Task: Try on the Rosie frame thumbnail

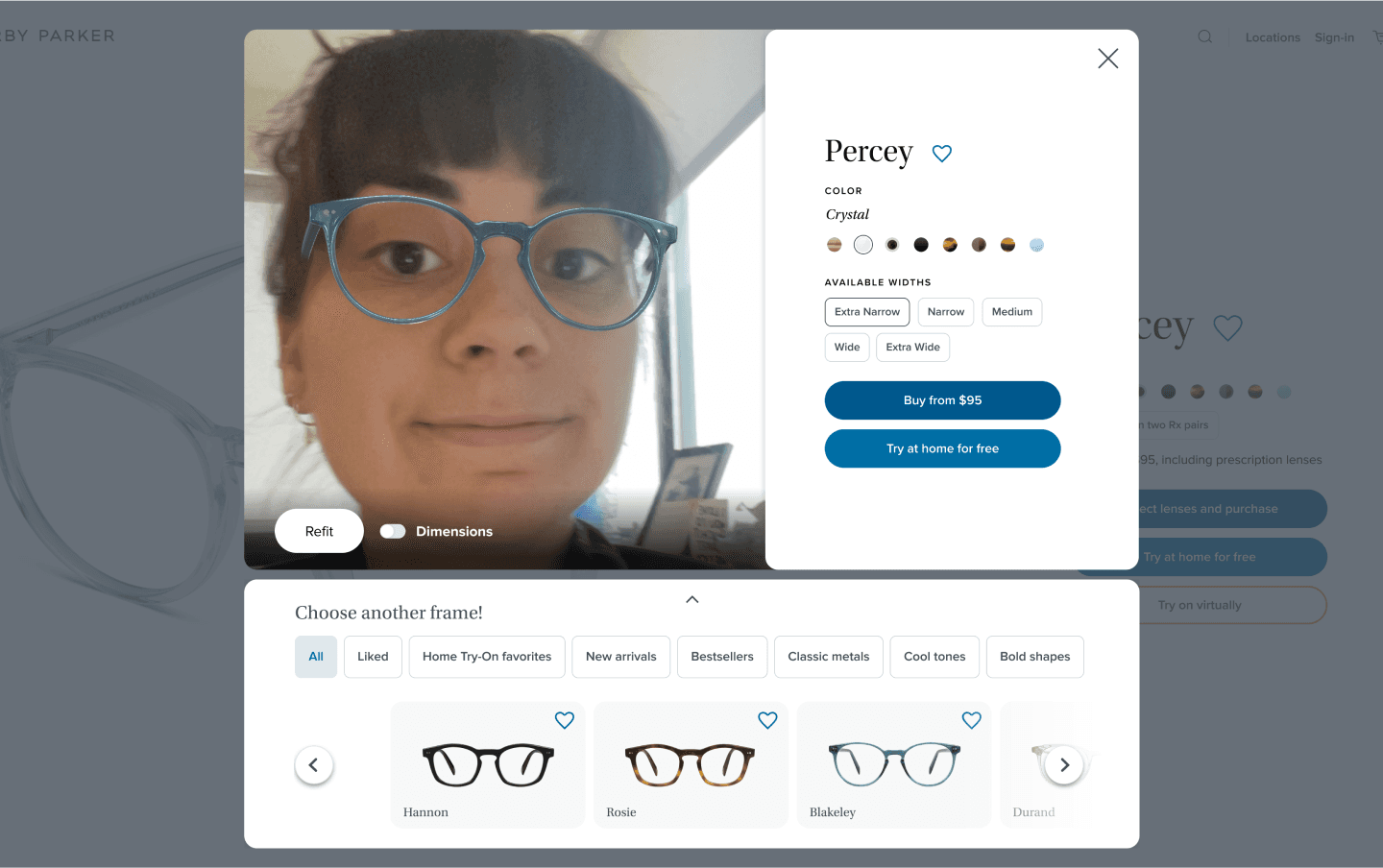Action: (x=691, y=764)
